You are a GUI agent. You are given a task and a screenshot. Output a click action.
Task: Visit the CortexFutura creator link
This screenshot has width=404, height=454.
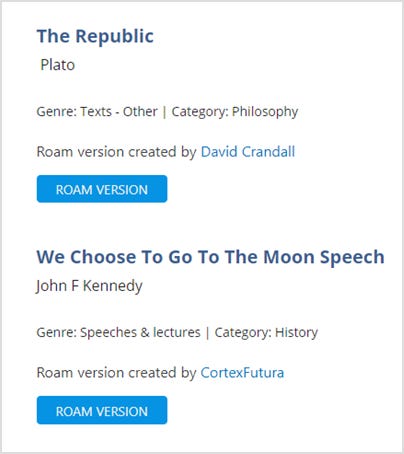click(242, 373)
